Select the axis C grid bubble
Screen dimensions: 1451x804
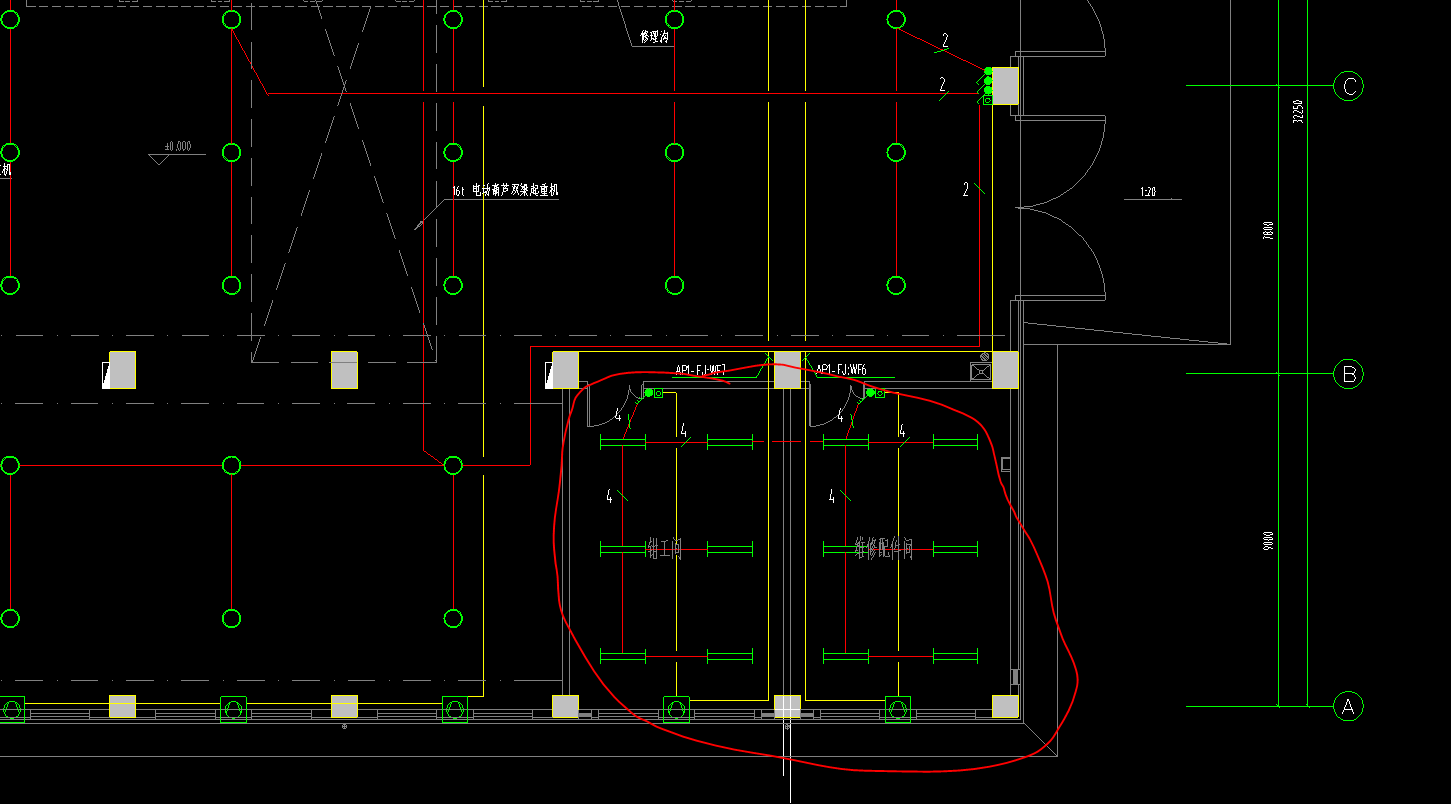click(1348, 86)
